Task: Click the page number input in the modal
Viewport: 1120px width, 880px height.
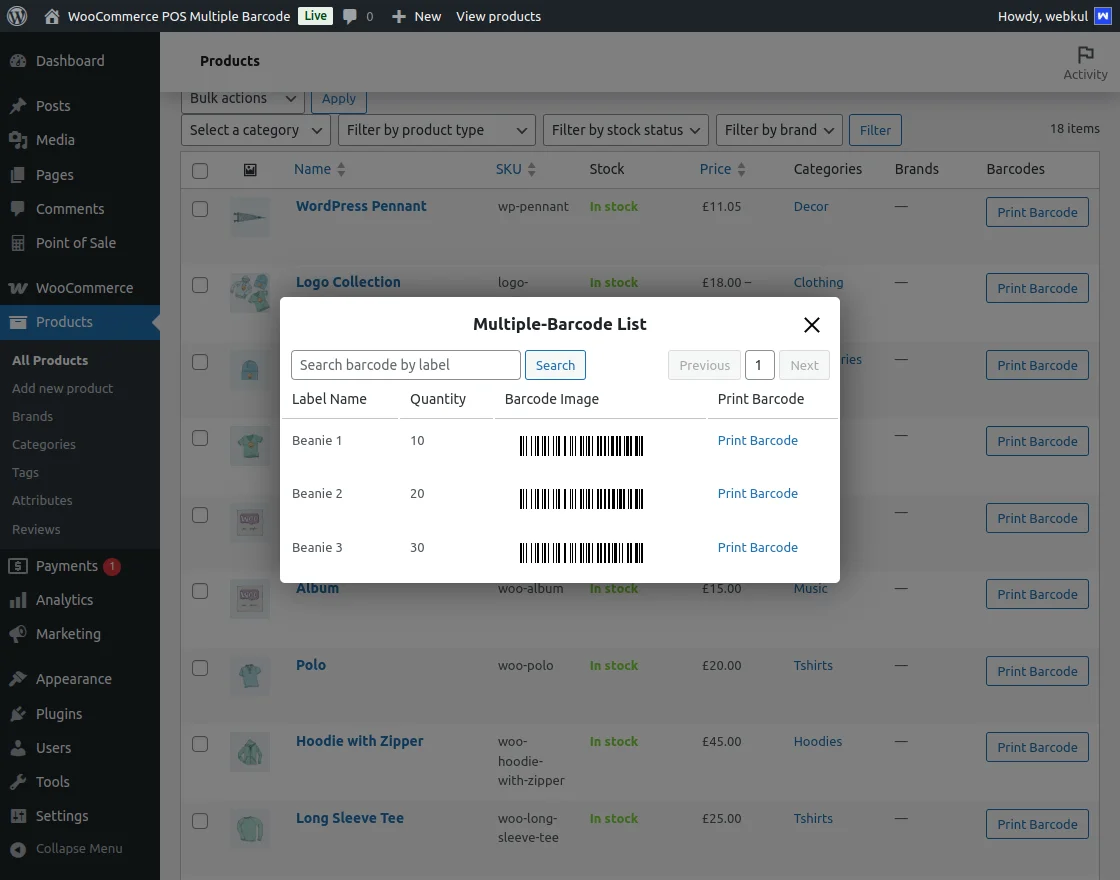Action: point(759,365)
